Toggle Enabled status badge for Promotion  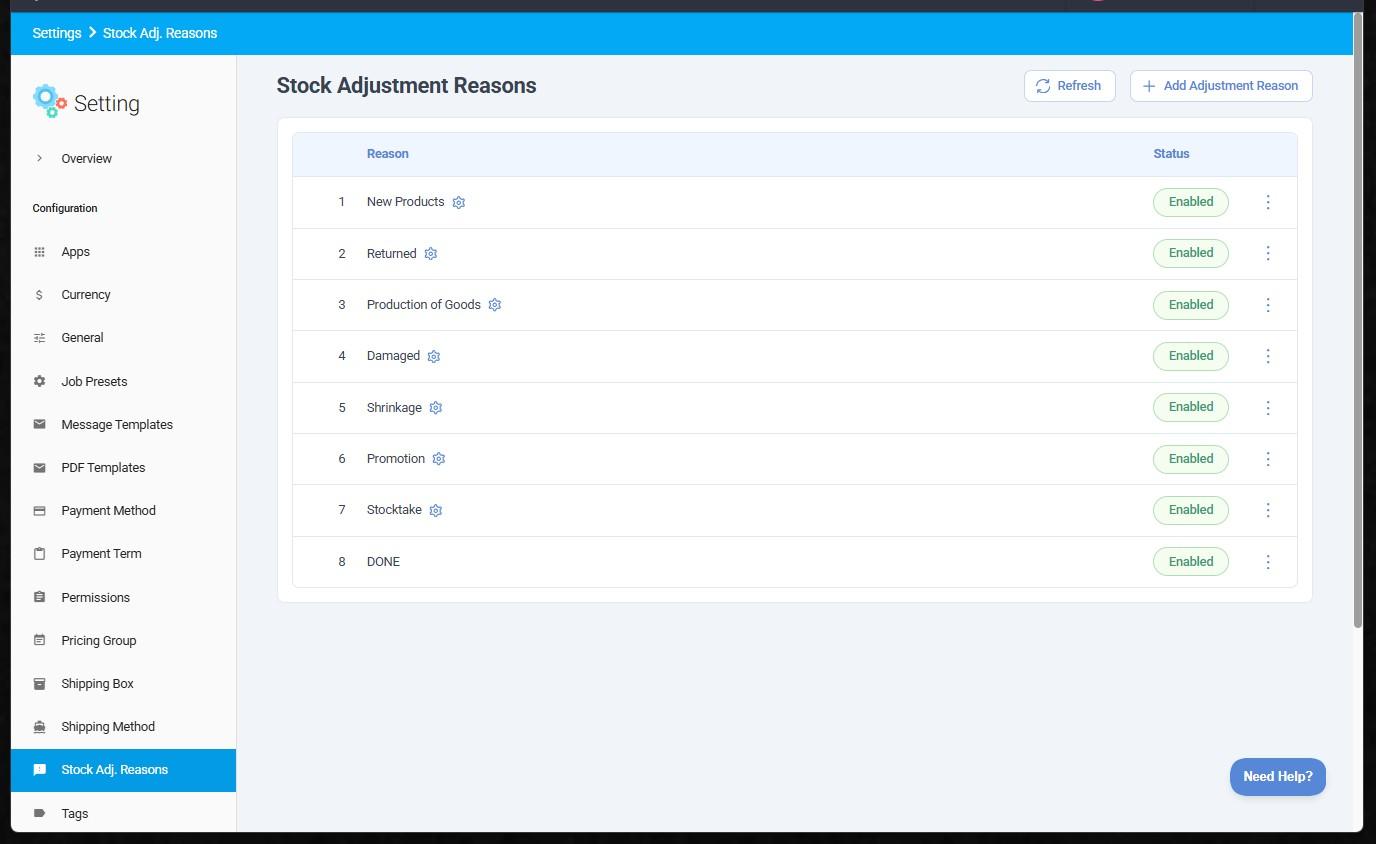point(1190,459)
